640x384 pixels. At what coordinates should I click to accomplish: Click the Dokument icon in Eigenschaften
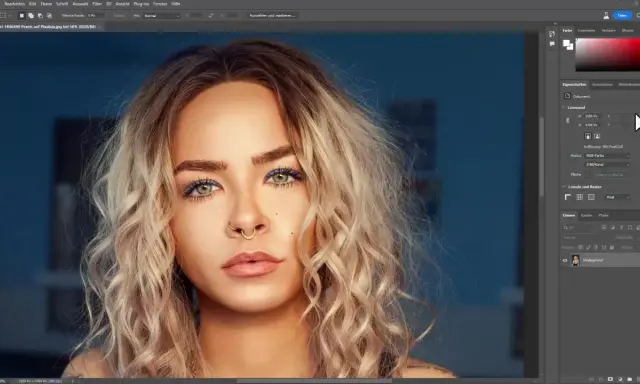pos(567,96)
